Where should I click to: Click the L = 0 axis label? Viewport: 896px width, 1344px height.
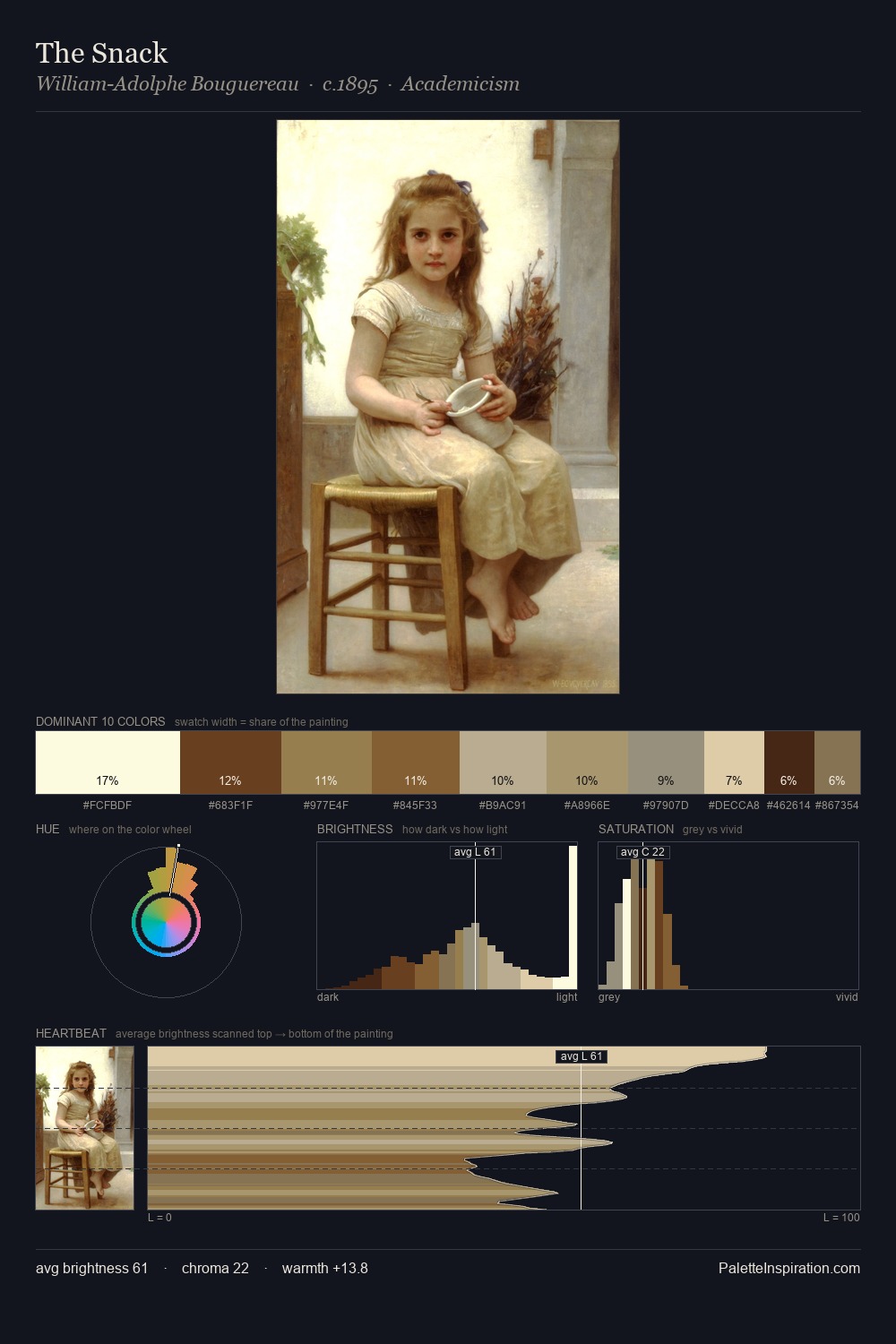(x=159, y=1218)
